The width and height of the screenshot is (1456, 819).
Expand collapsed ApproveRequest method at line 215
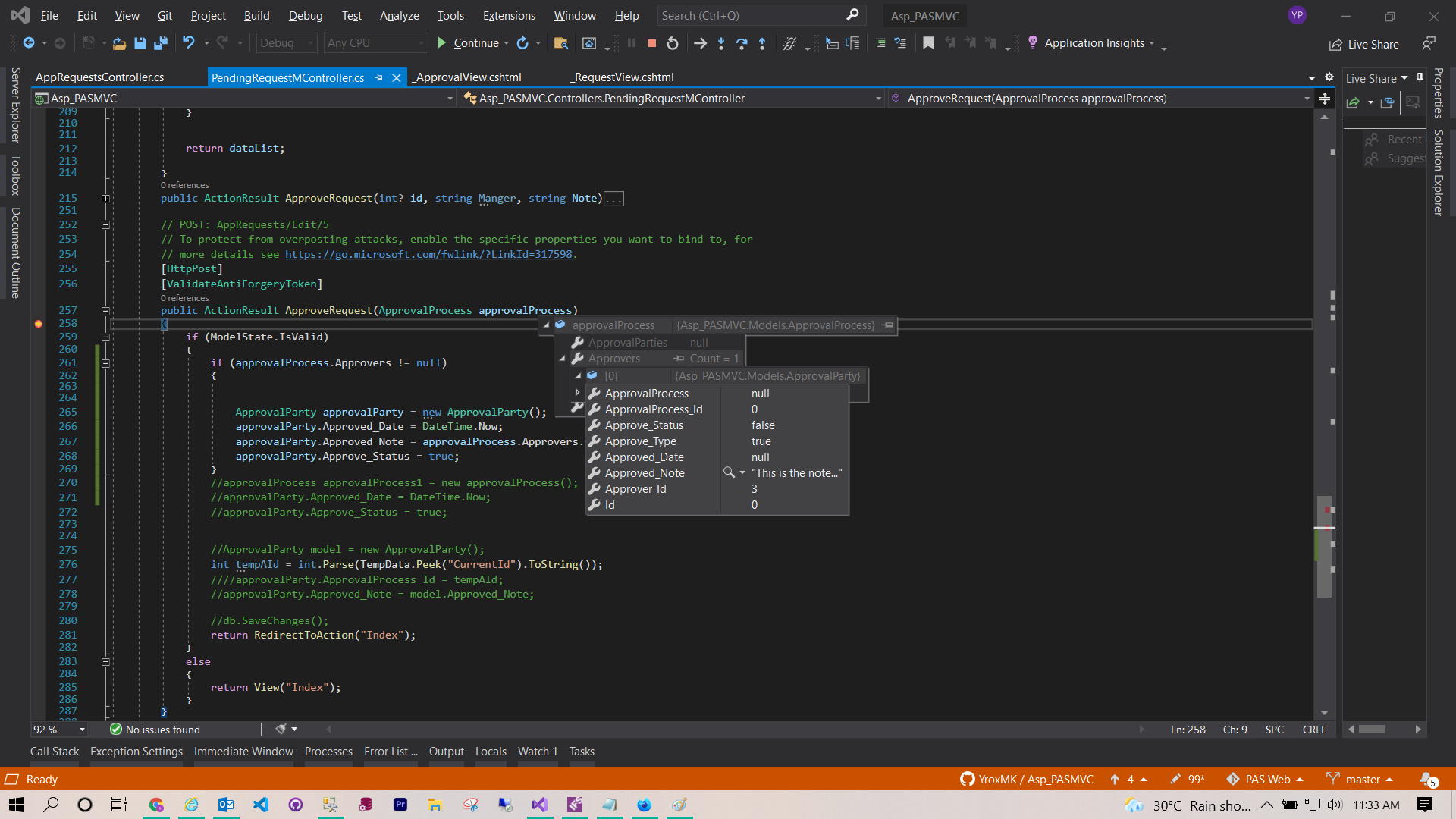pyautogui.click(x=105, y=199)
